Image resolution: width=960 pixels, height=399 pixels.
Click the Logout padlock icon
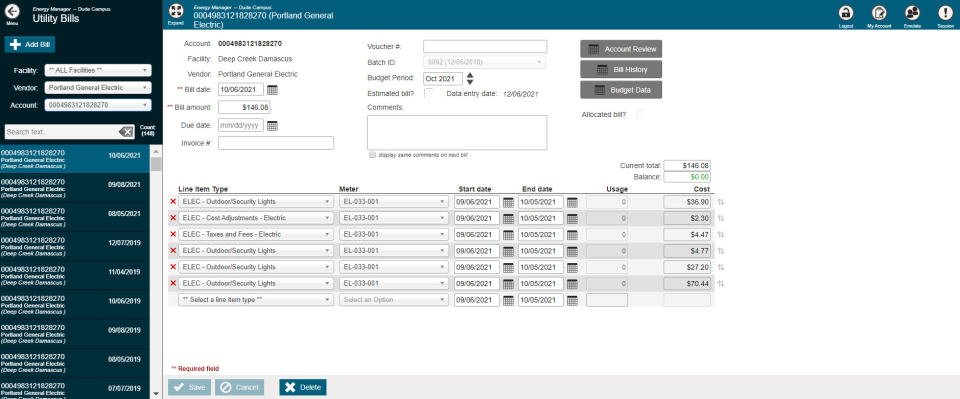coord(846,12)
